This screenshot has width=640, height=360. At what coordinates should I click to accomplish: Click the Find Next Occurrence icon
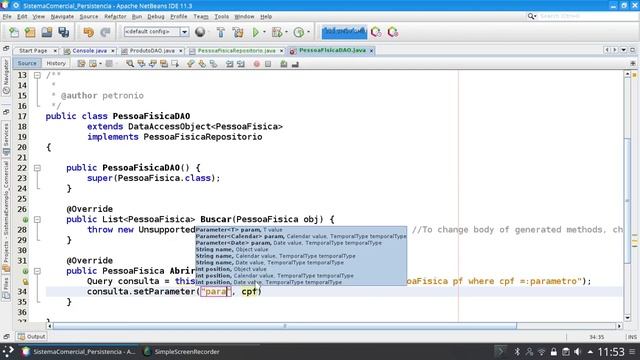pyautogui.click(x=153, y=64)
